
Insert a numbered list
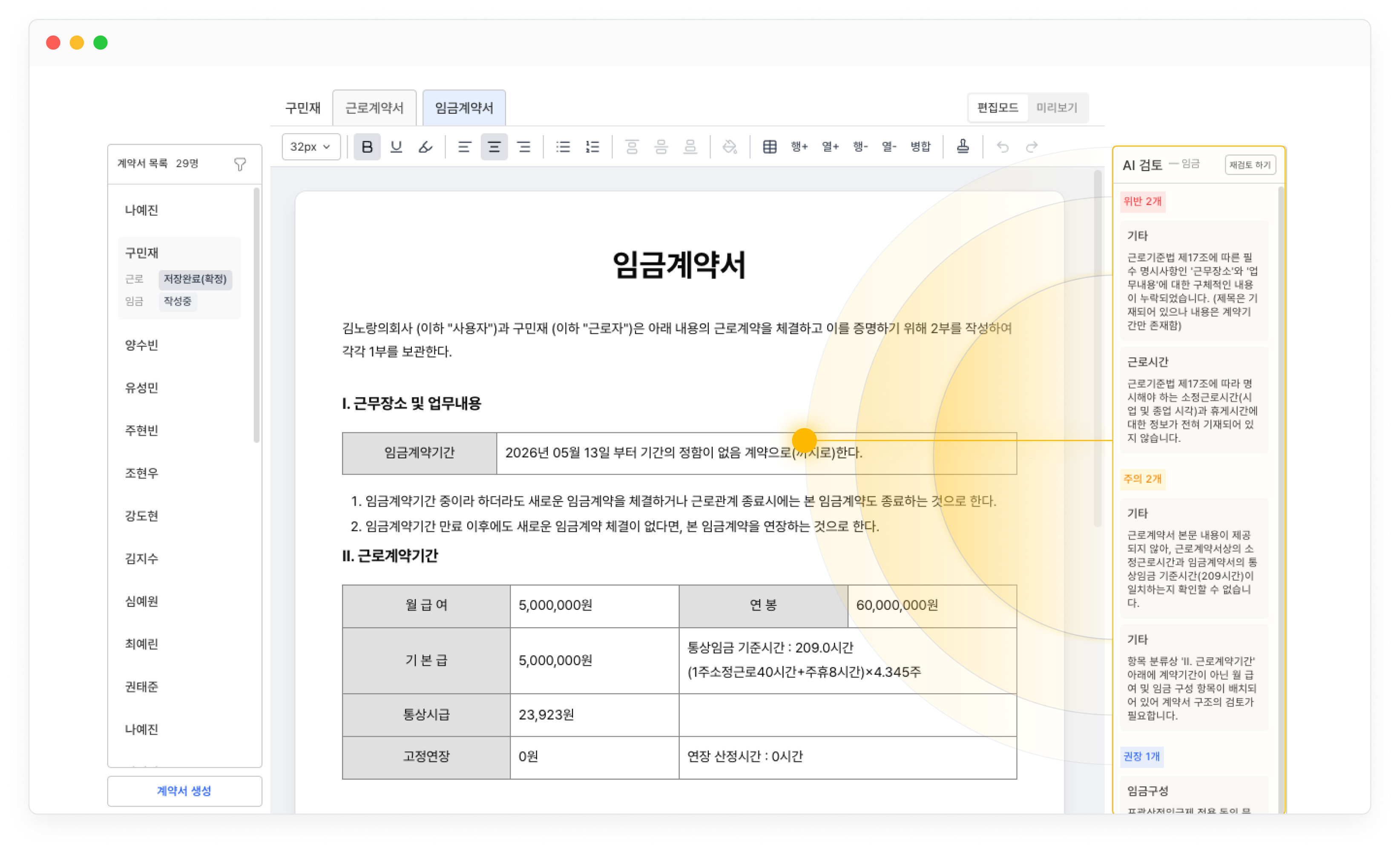click(x=592, y=147)
